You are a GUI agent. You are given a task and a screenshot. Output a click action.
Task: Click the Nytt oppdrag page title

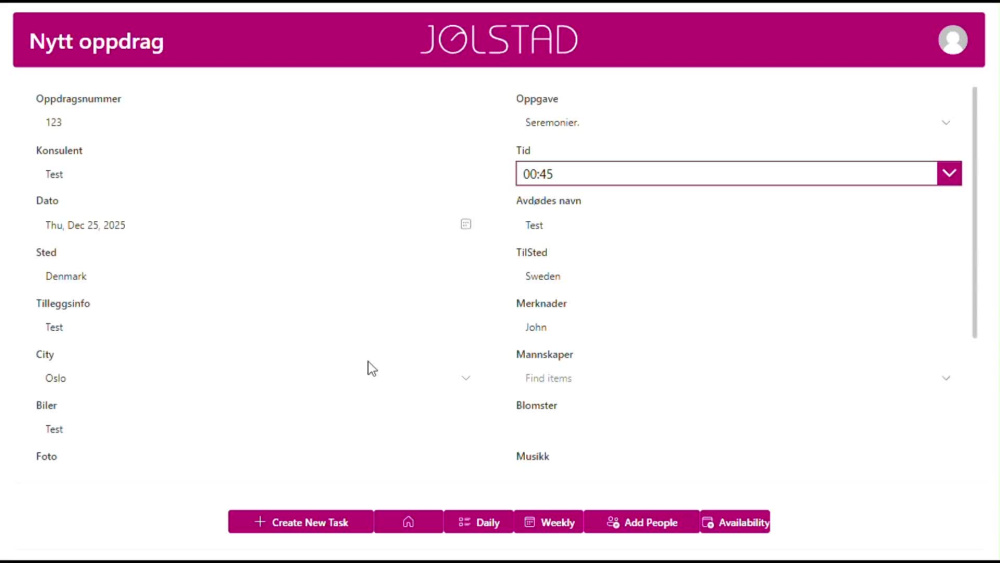pyautogui.click(x=96, y=41)
